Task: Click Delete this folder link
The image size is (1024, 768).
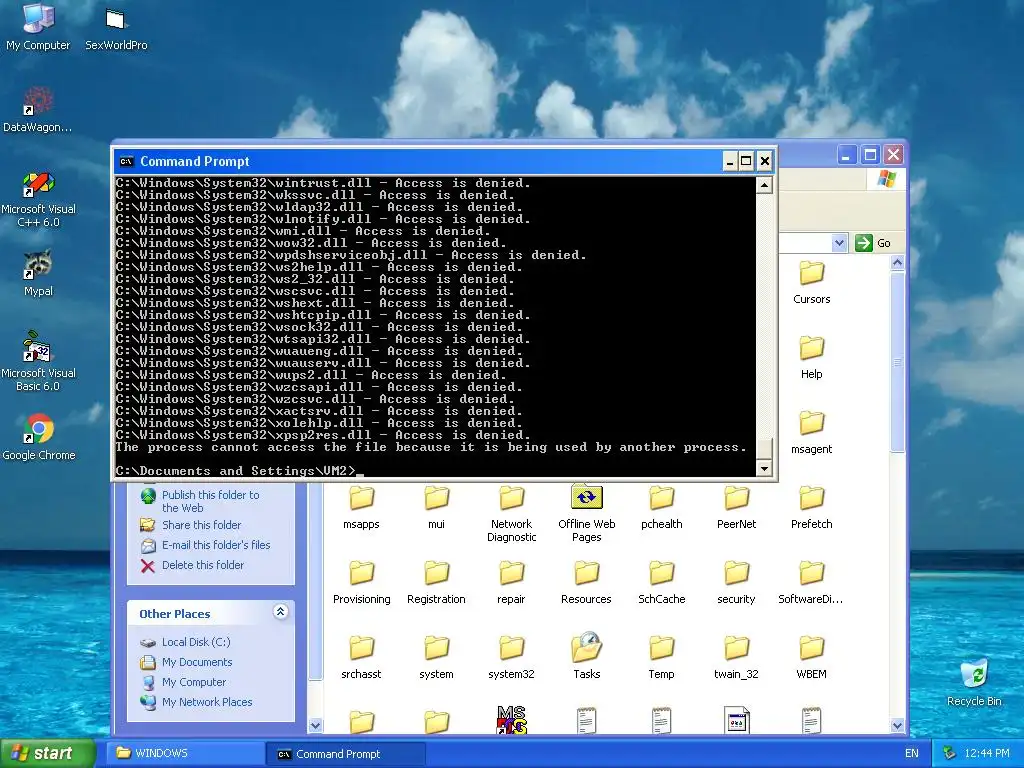Action: coord(202,565)
